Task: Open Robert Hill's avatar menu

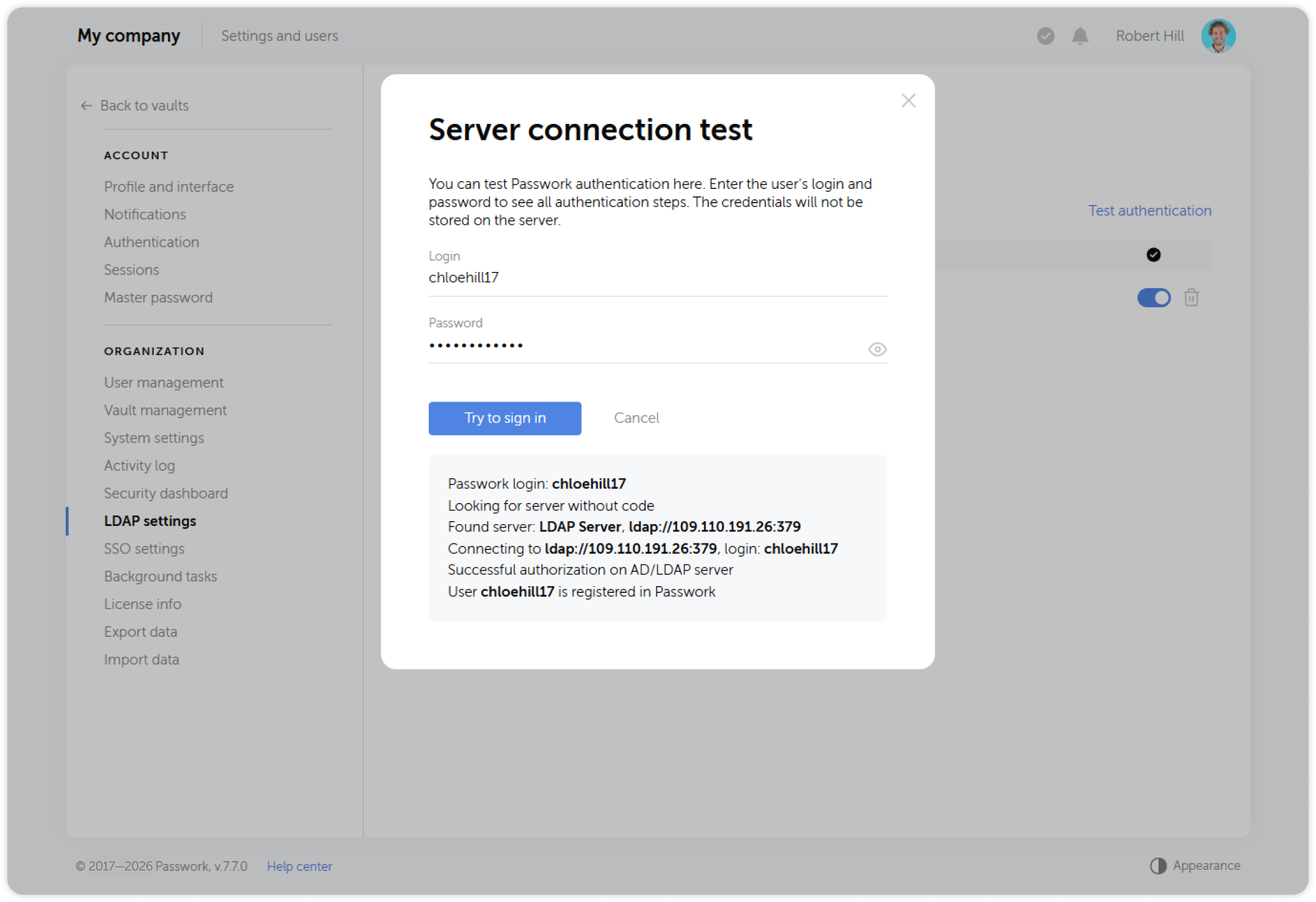Action: point(1218,36)
